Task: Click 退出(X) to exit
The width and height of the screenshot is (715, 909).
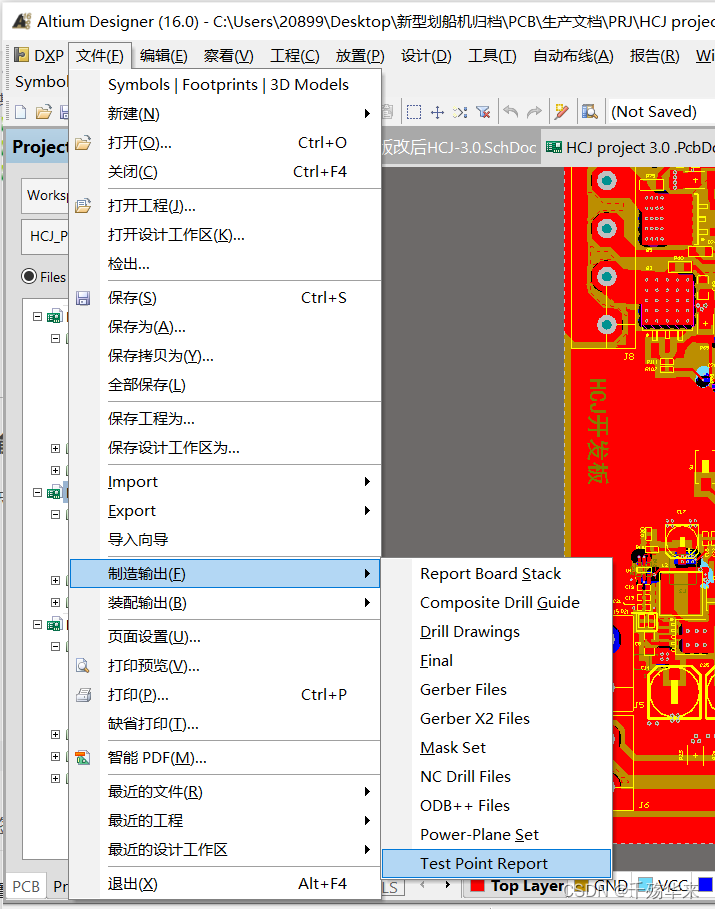Action: point(225,884)
